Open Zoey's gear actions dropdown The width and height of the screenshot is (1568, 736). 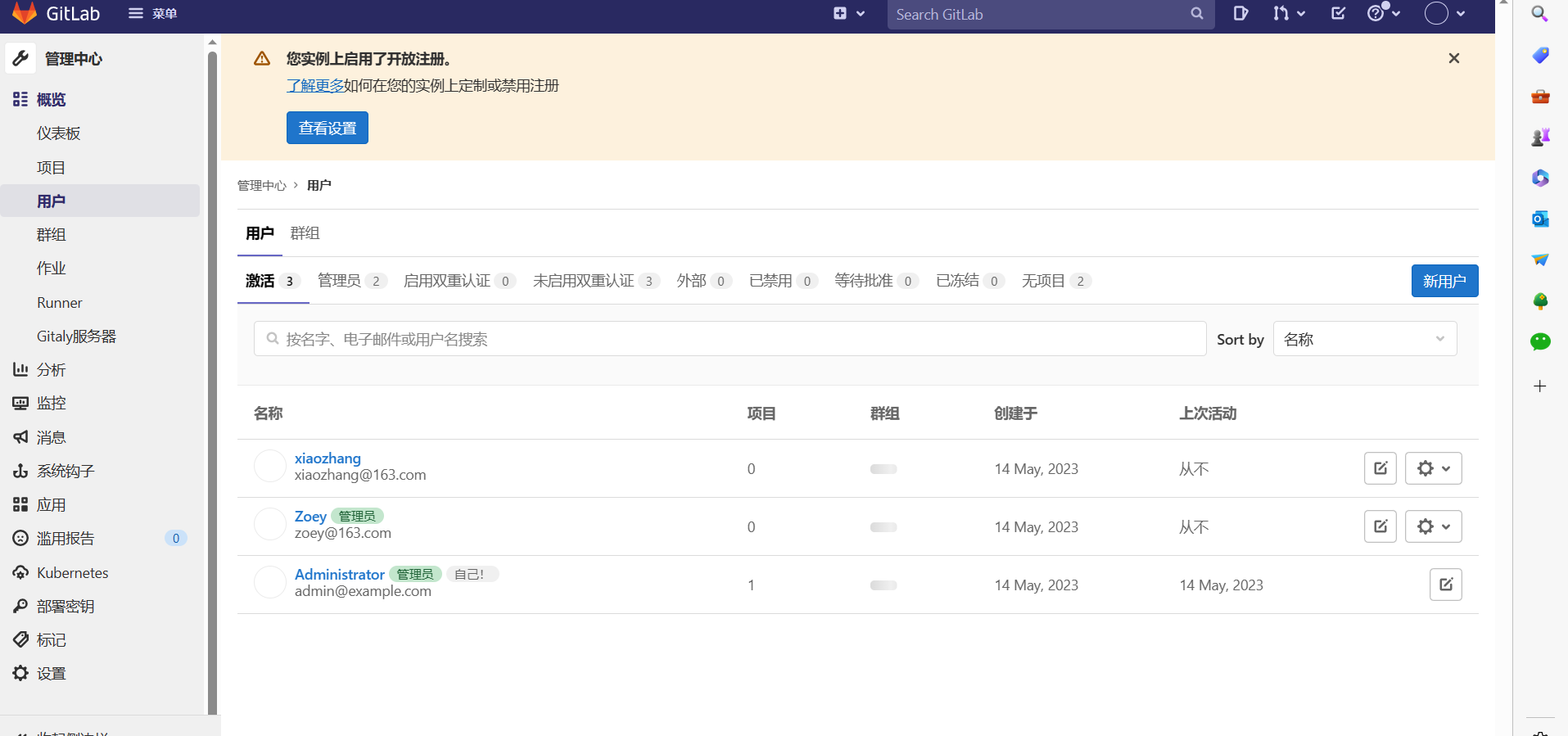point(1434,526)
